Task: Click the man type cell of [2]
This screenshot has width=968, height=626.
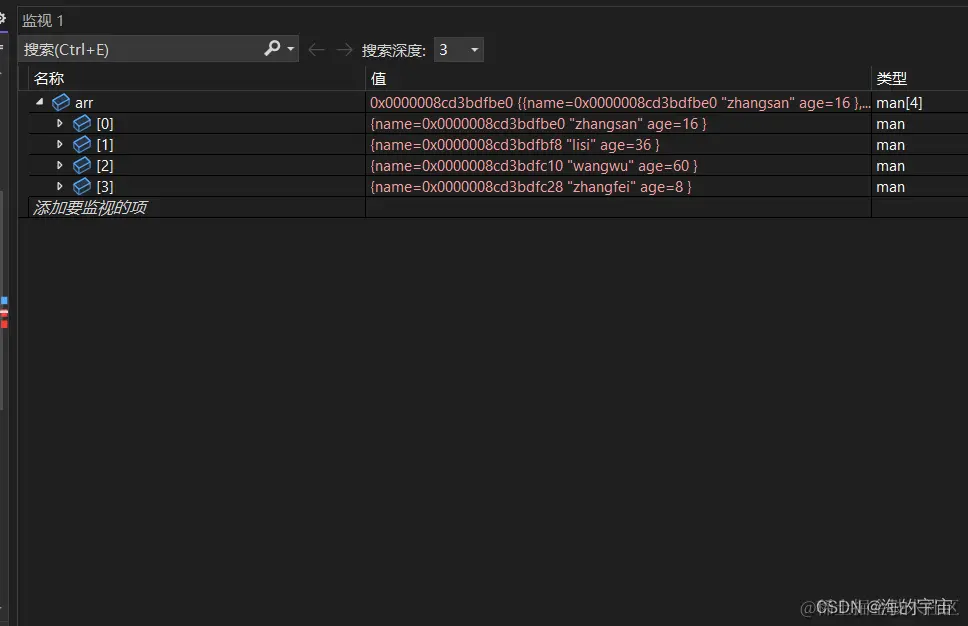Action: click(891, 166)
